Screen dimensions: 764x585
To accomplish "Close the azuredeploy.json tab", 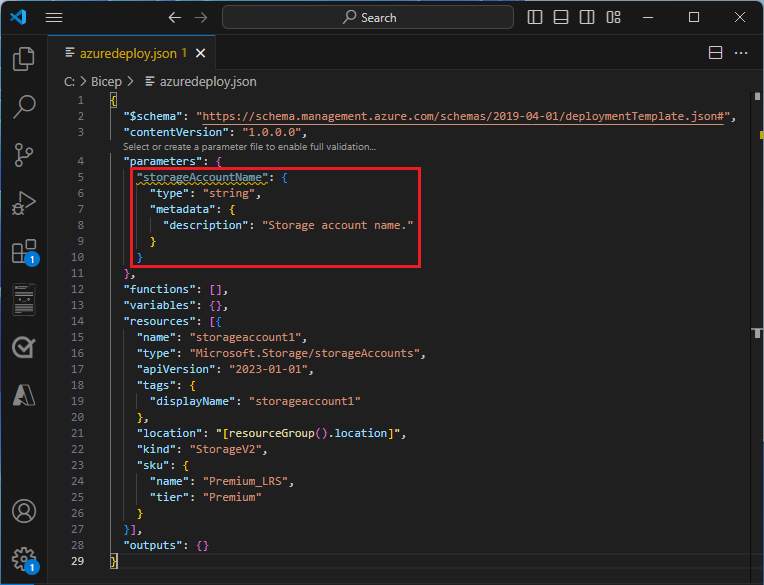I will tap(200, 53).
